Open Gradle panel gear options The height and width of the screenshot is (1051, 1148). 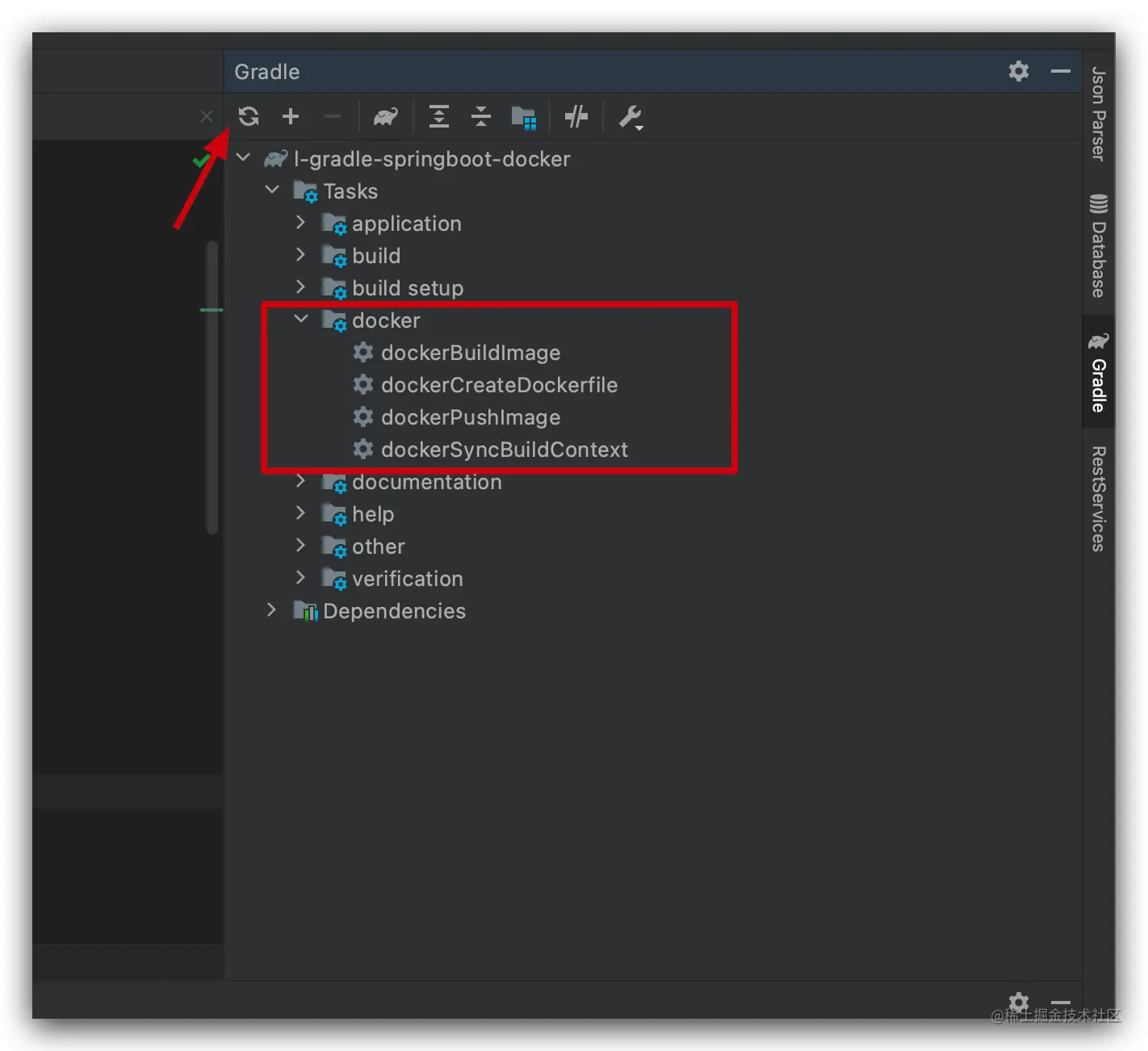pos(1019,71)
